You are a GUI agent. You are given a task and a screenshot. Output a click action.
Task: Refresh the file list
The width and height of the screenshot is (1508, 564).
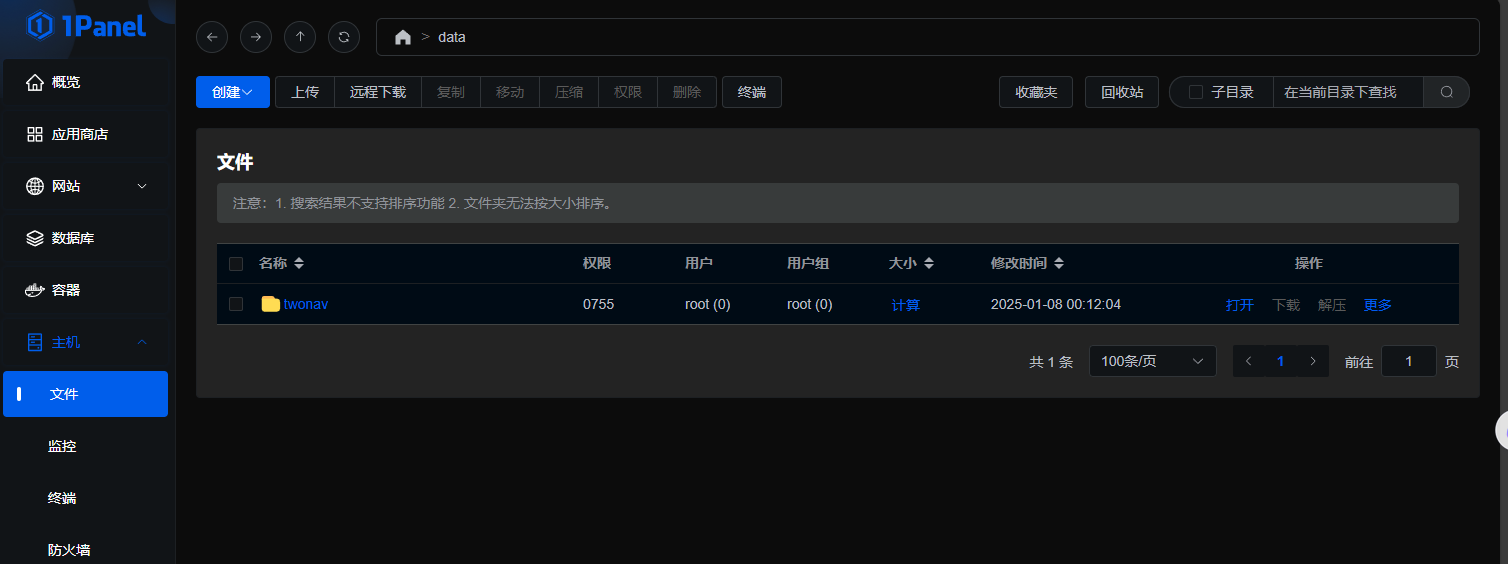pyautogui.click(x=344, y=37)
